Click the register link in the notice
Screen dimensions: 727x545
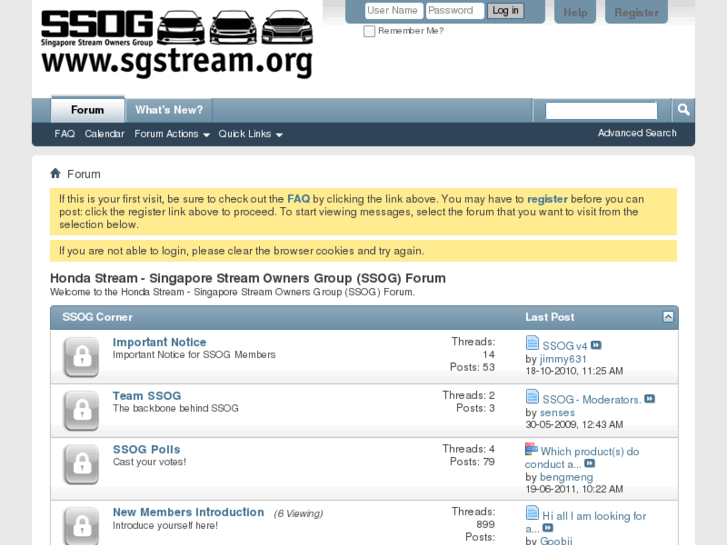(x=547, y=199)
